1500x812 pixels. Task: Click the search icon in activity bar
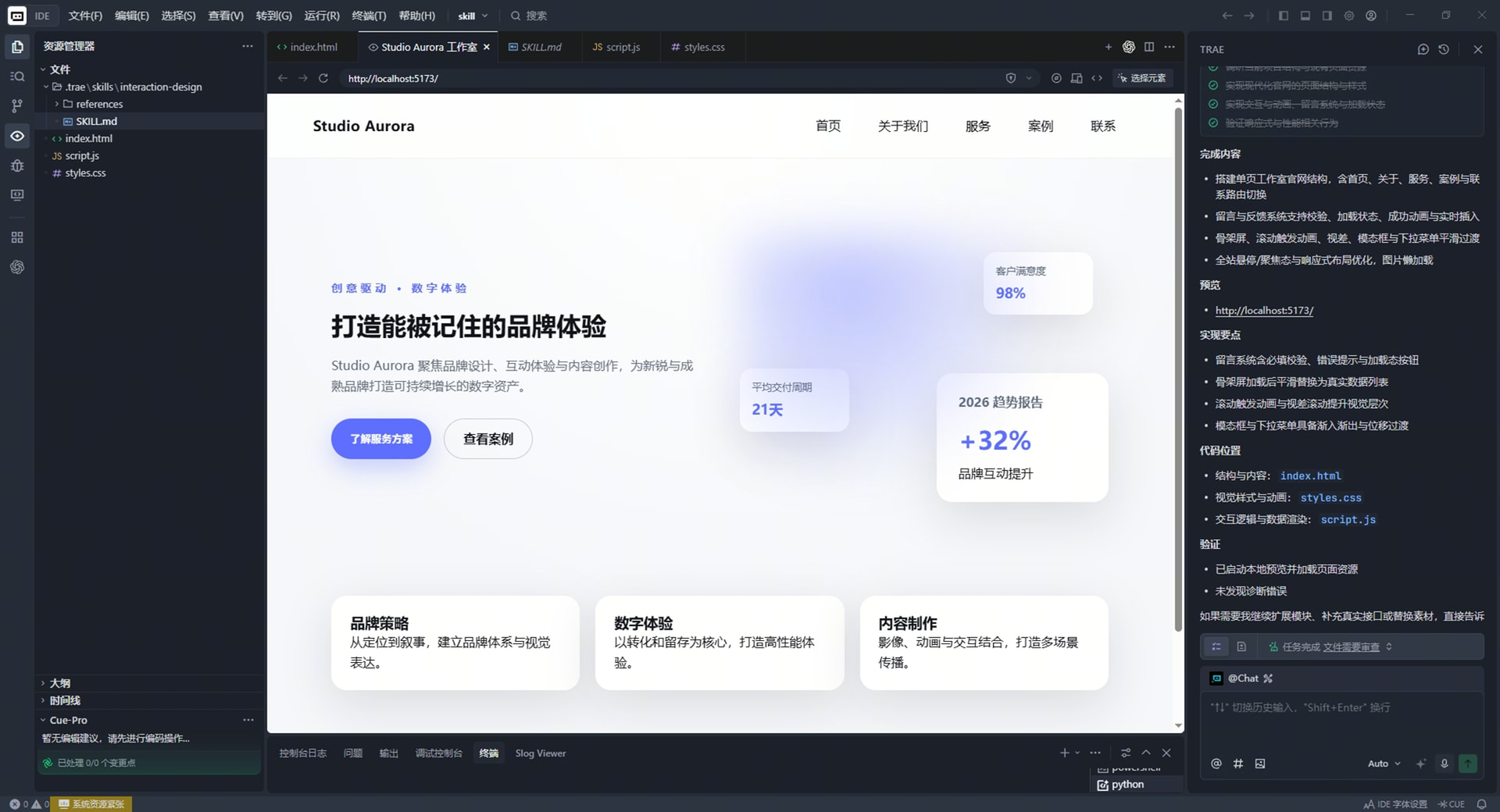pyautogui.click(x=17, y=76)
